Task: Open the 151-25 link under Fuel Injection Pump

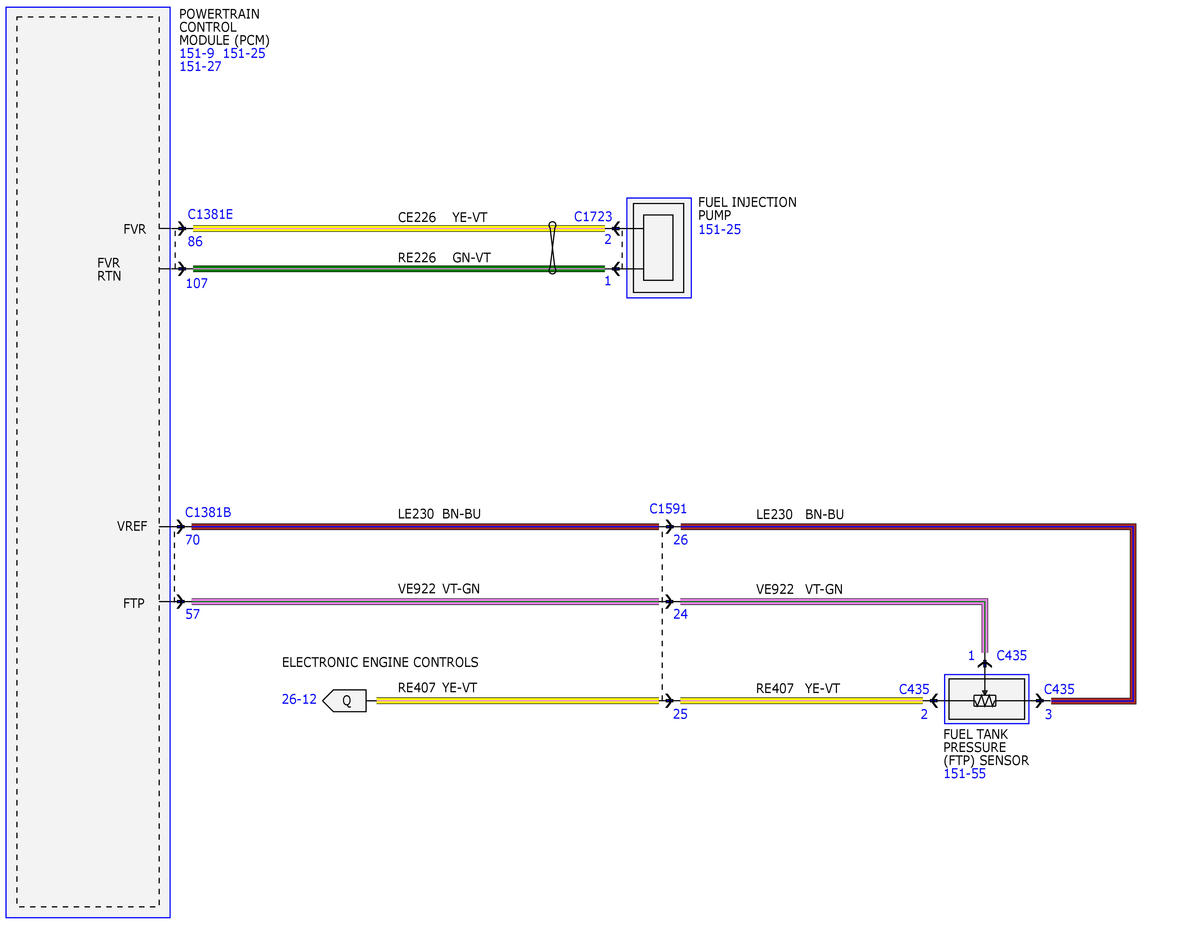Action: point(720,229)
